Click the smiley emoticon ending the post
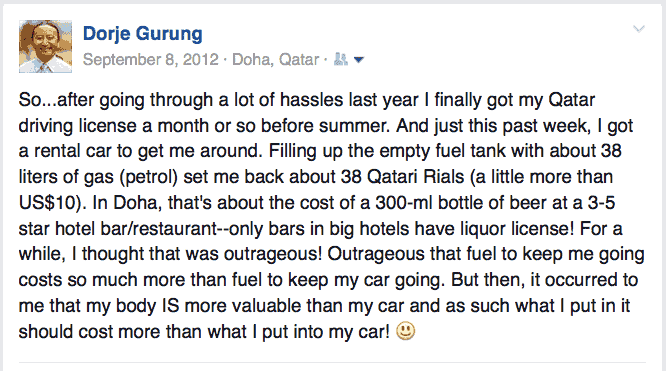The width and height of the screenshot is (666, 371). [406, 331]
